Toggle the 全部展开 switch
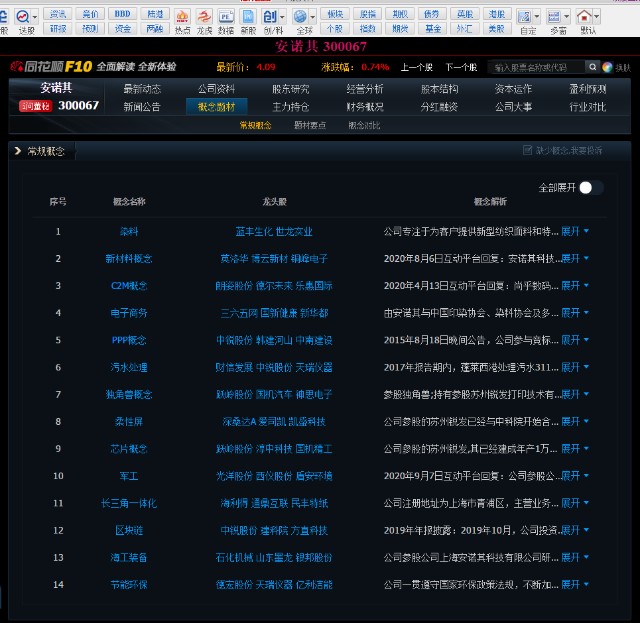640x623 pixels. point(591,188)
